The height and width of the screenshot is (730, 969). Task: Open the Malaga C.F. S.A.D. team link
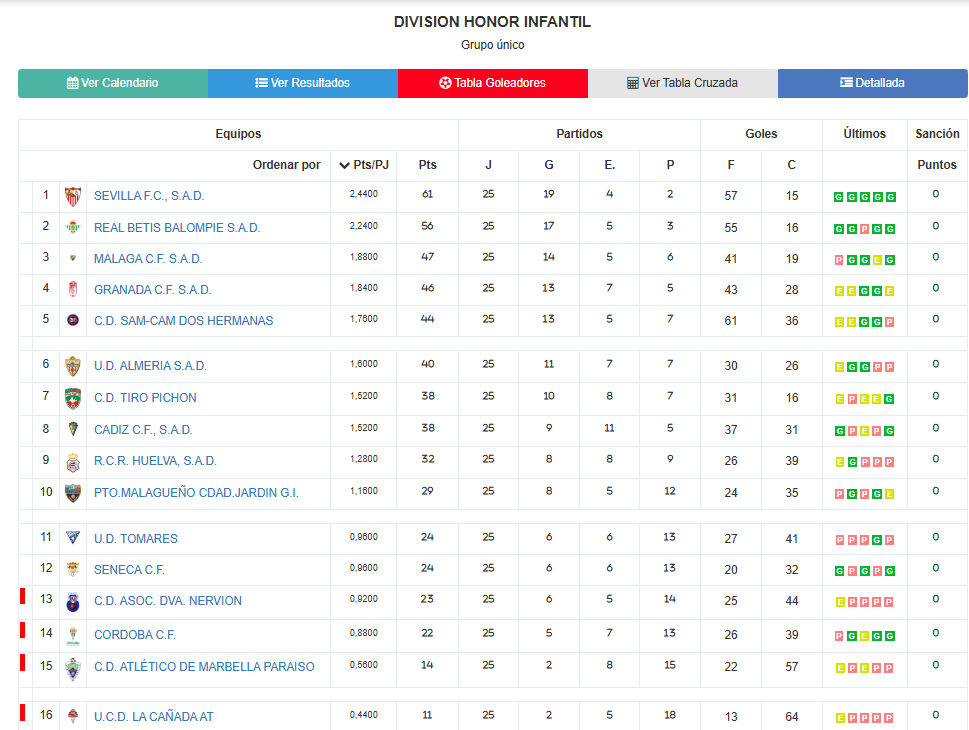pyautogui.click(x=148, y=259)
